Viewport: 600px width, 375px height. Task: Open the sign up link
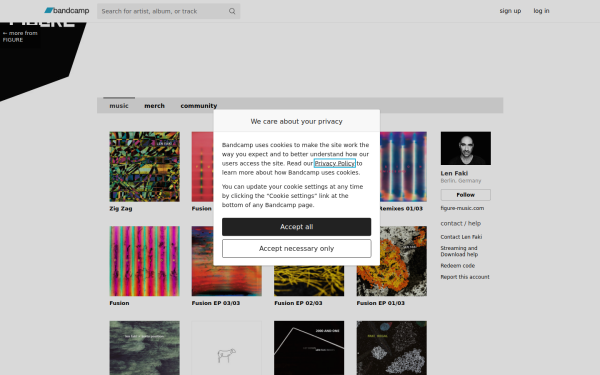[x=510, y=11]
